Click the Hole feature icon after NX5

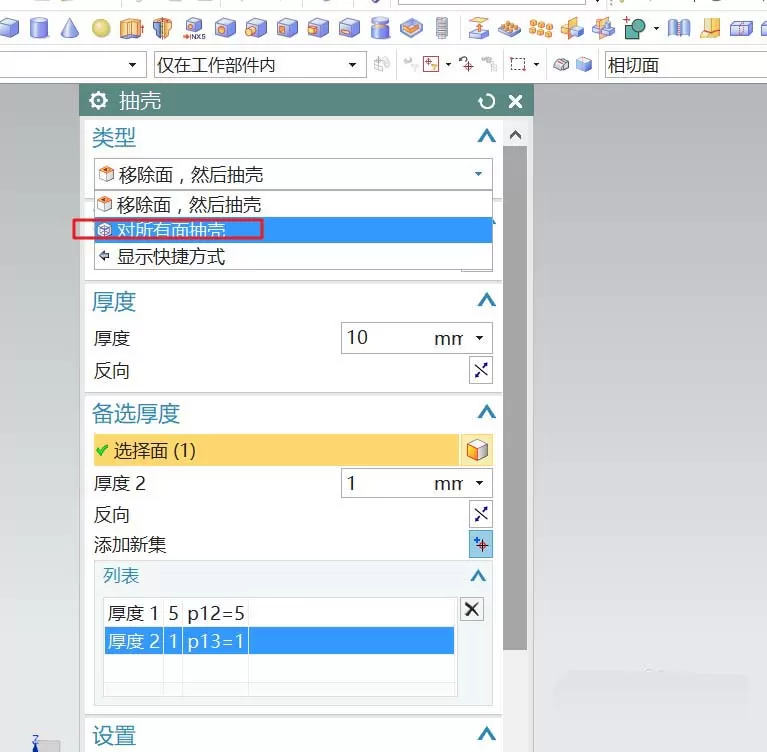point(225,28)
